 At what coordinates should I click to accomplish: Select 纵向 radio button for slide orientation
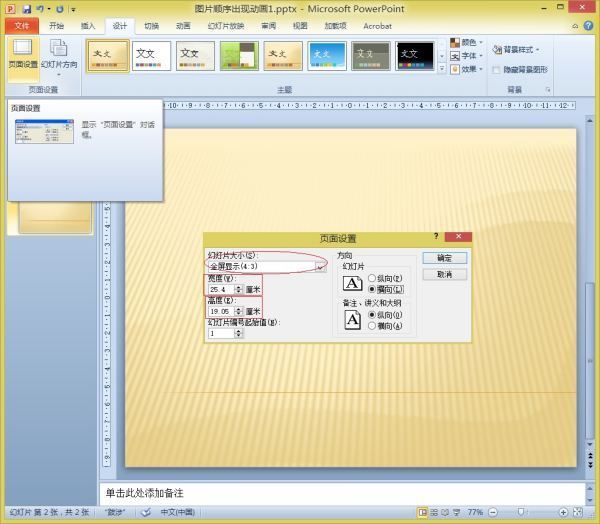[x=372, y=278]
